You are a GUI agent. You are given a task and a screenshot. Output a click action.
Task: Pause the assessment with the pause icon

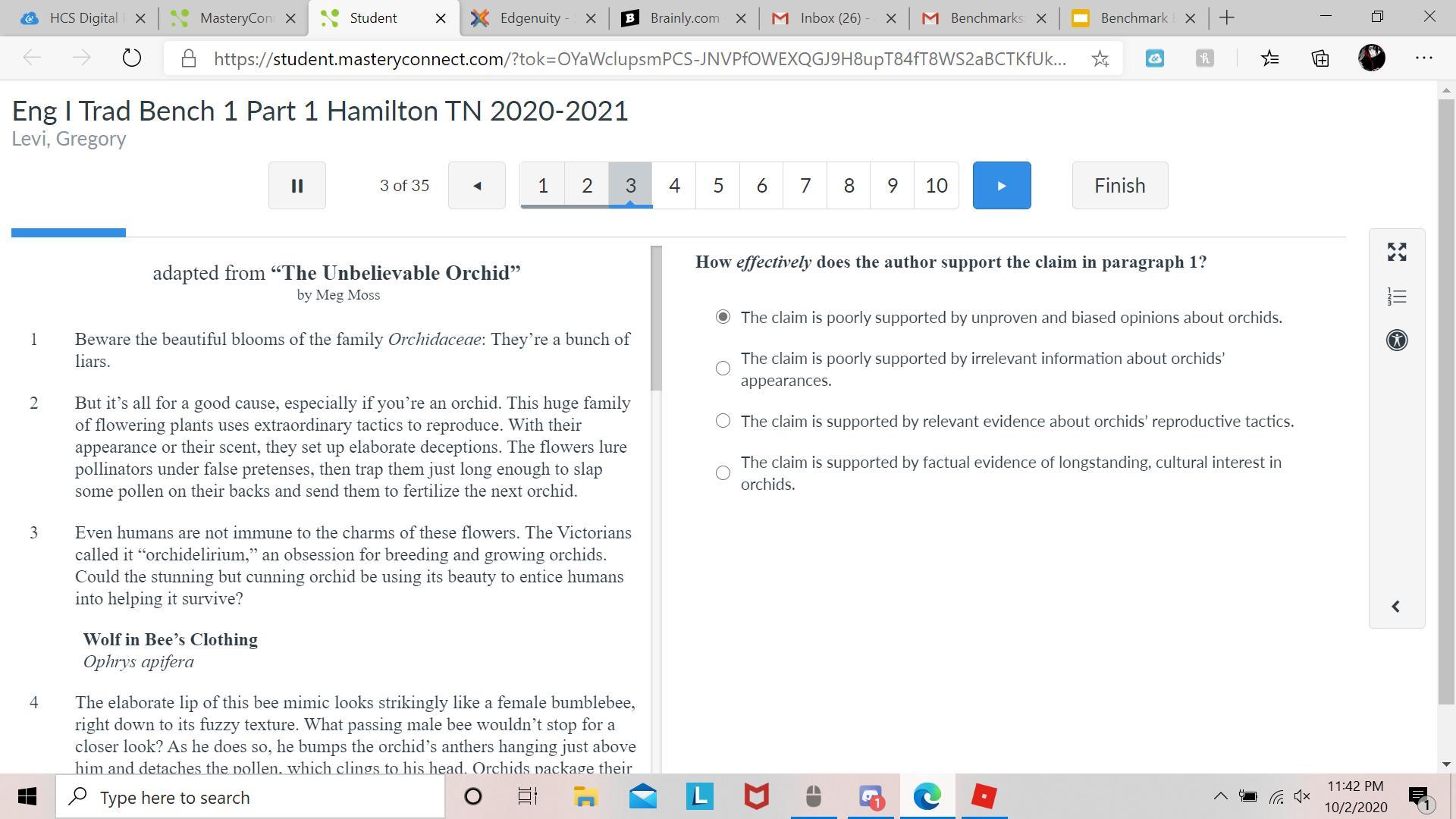[x=297, y=186]
